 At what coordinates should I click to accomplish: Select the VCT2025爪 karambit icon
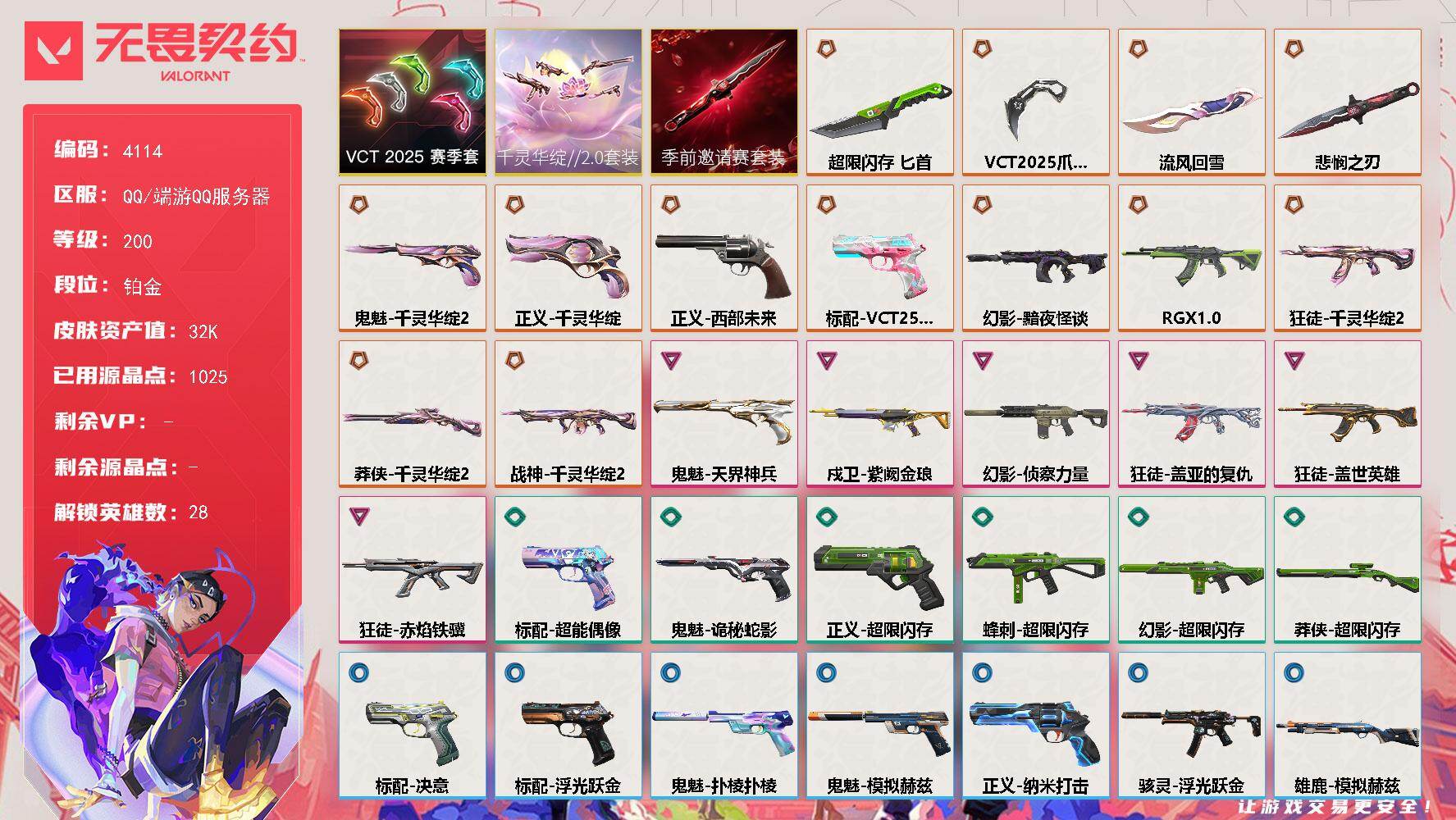tap(1035, 102)
